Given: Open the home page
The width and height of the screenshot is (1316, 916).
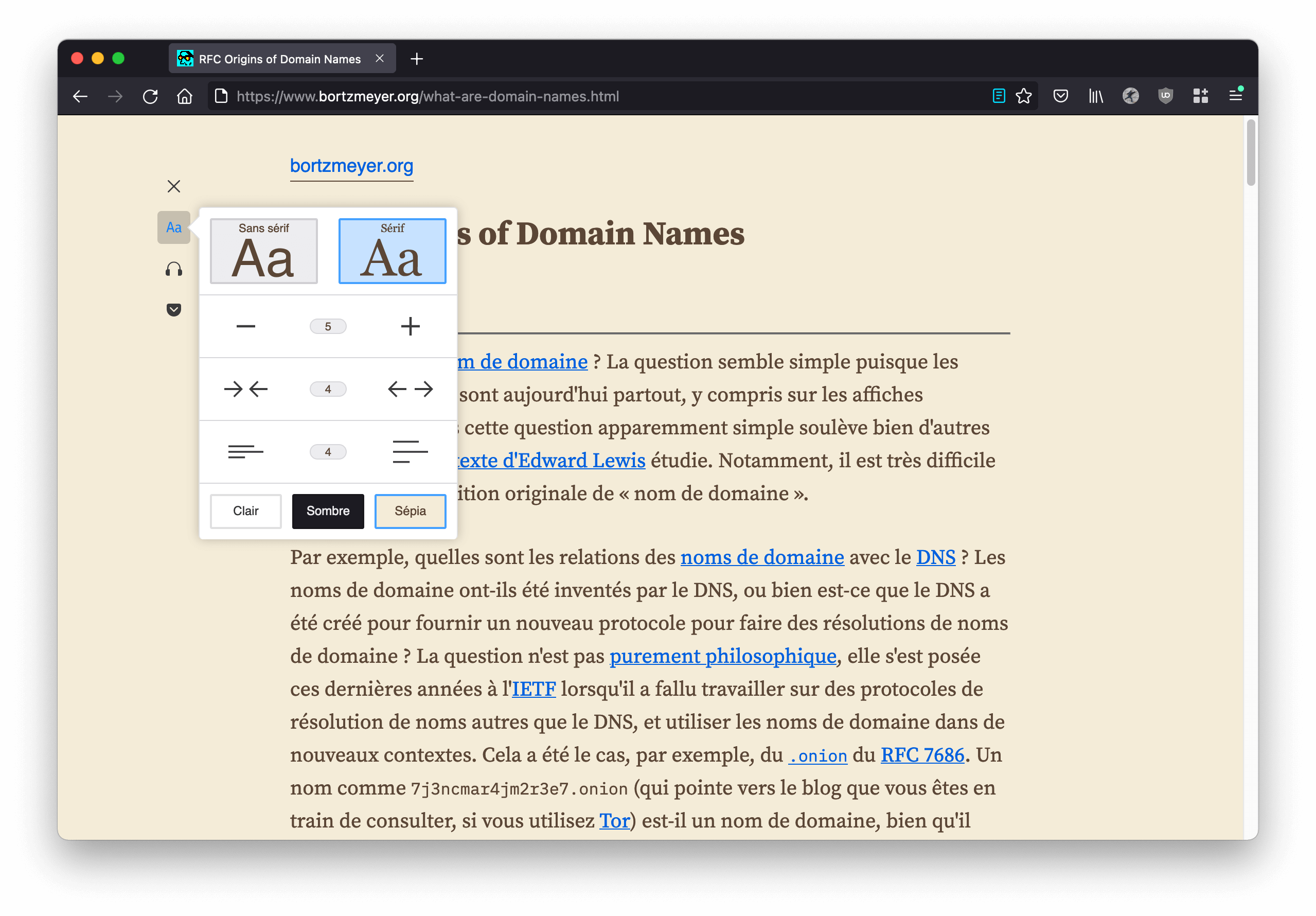Looking at the screenshot, I should (x=185, y=96).
